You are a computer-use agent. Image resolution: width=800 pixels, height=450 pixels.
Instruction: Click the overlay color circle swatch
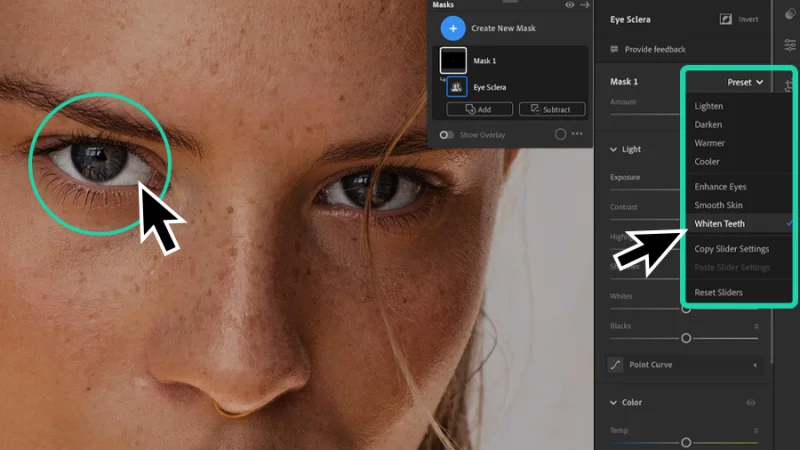pos(560,134)
